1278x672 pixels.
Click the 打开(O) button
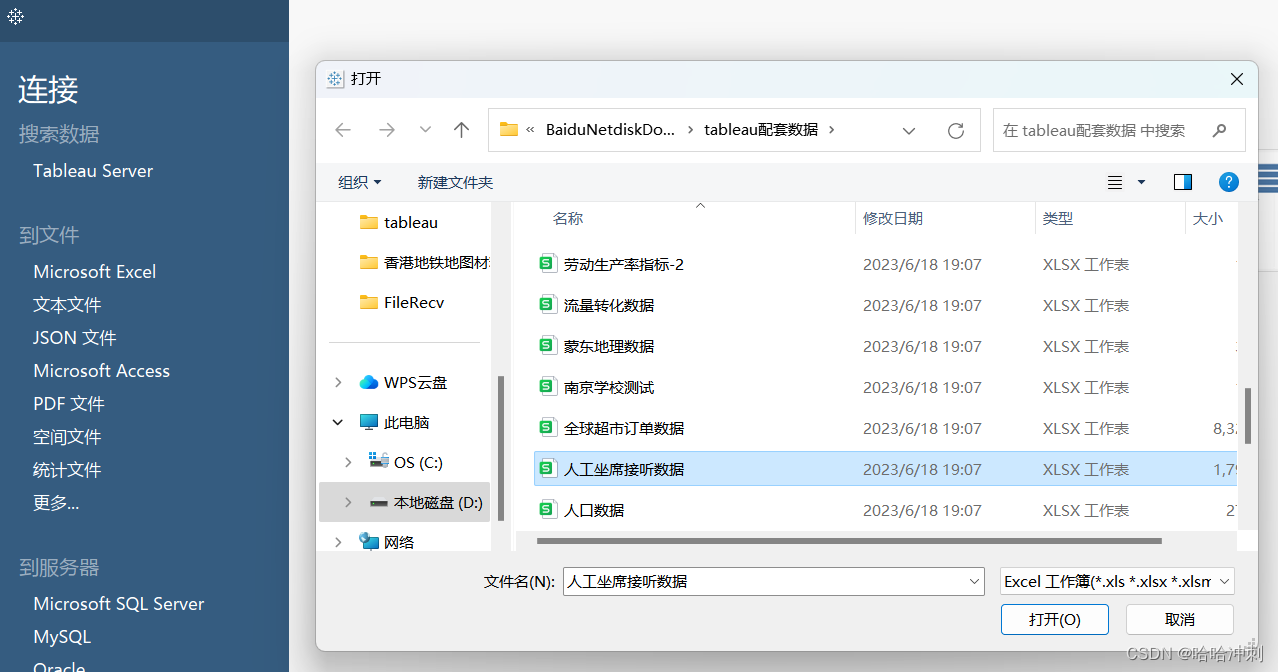1055,620
